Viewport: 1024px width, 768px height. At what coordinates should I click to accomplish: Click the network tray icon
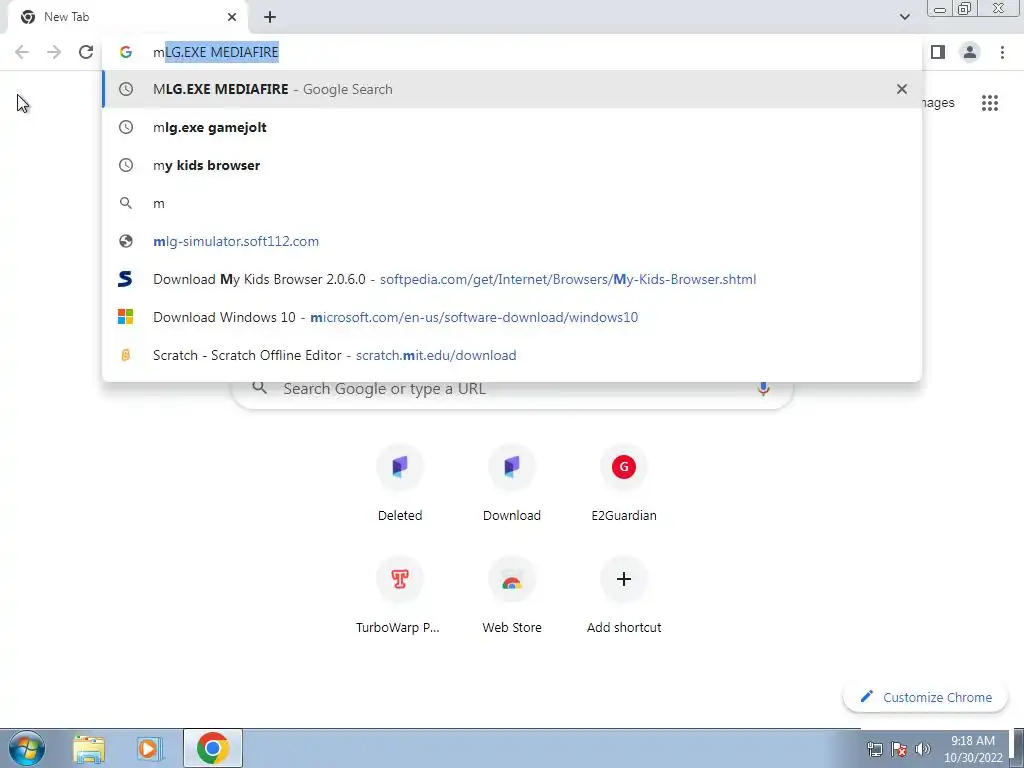coord(874,749)
